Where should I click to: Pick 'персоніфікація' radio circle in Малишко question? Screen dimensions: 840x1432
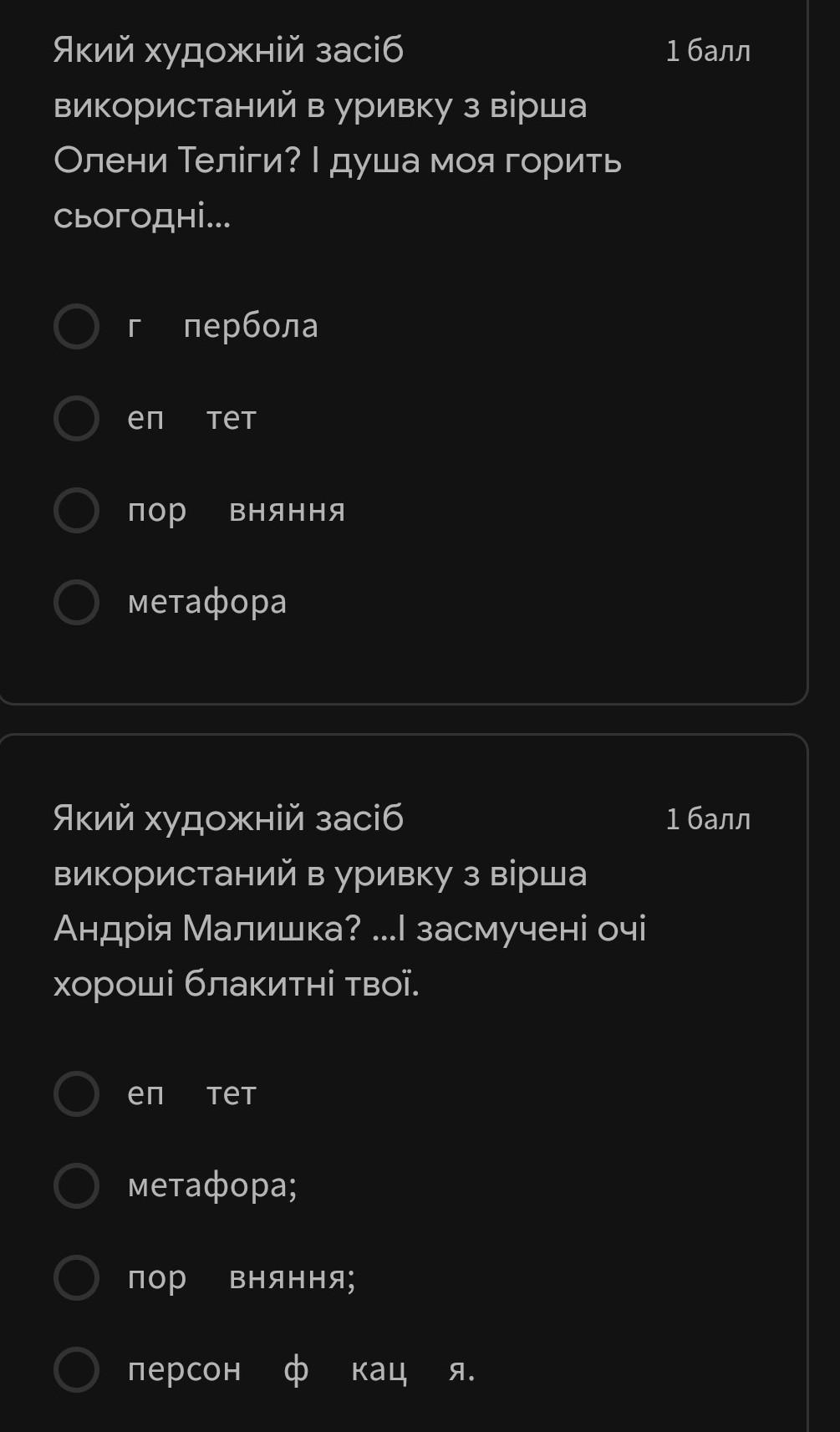[x=77, y=1369]
